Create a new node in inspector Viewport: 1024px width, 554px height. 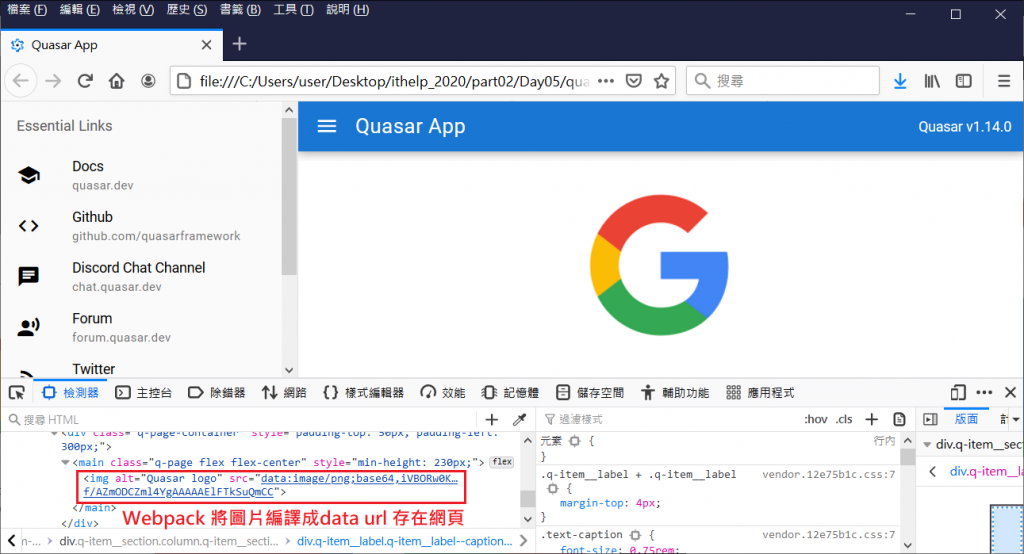492,419
